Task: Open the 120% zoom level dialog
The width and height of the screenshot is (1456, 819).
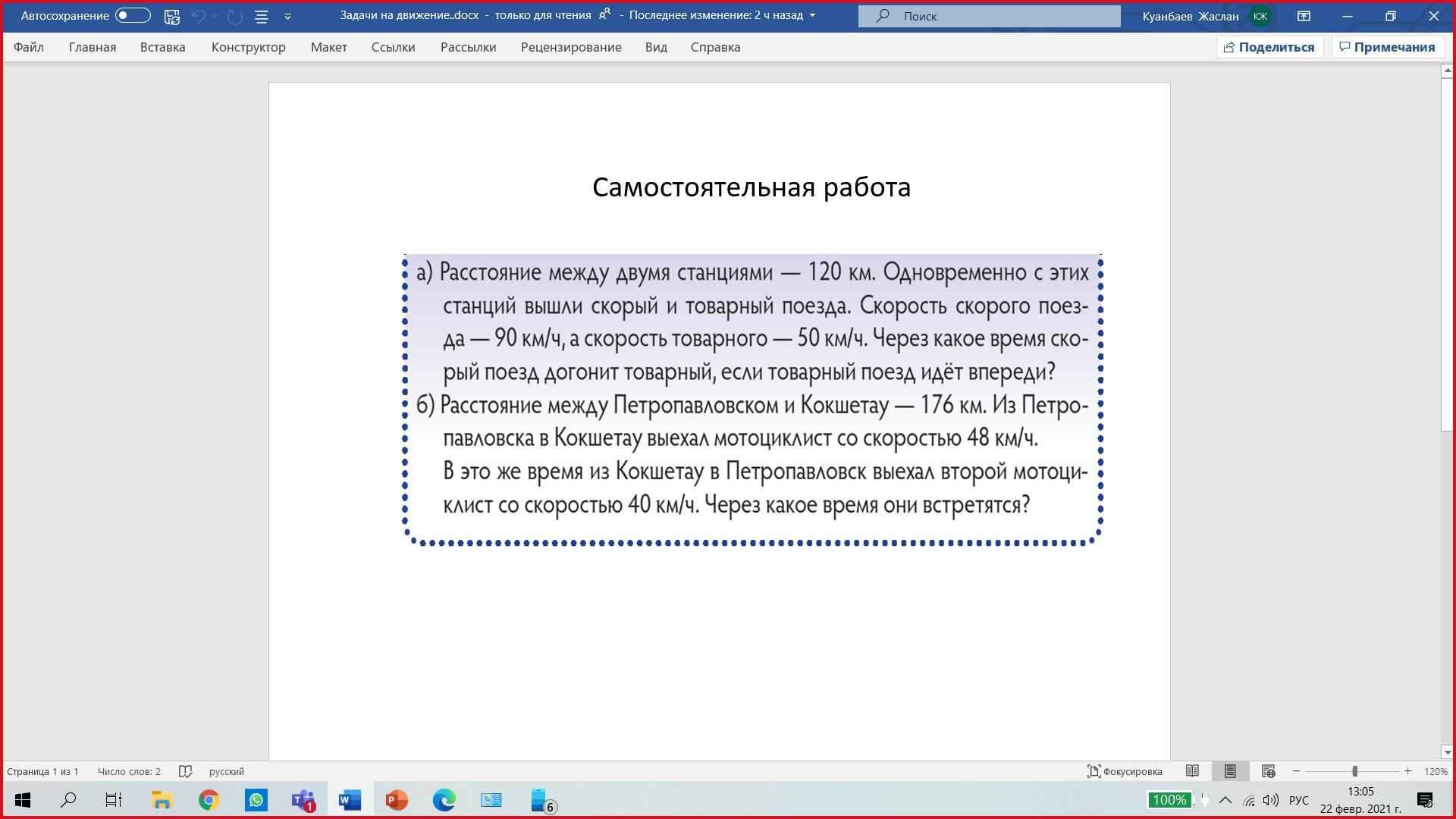Action: coord(1435,771)
